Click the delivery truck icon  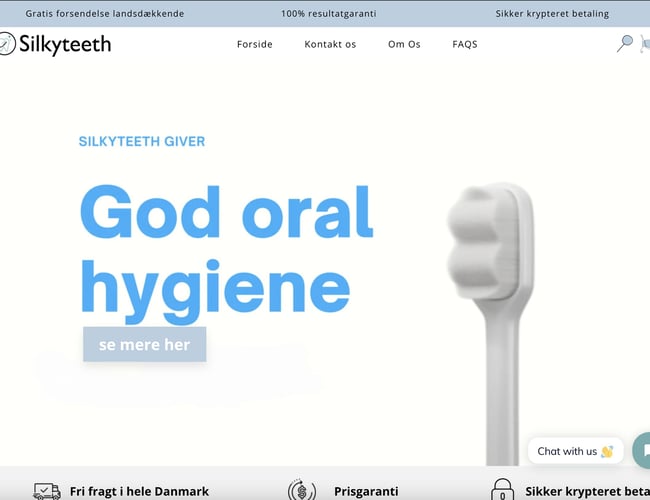[x=47, y=491]
